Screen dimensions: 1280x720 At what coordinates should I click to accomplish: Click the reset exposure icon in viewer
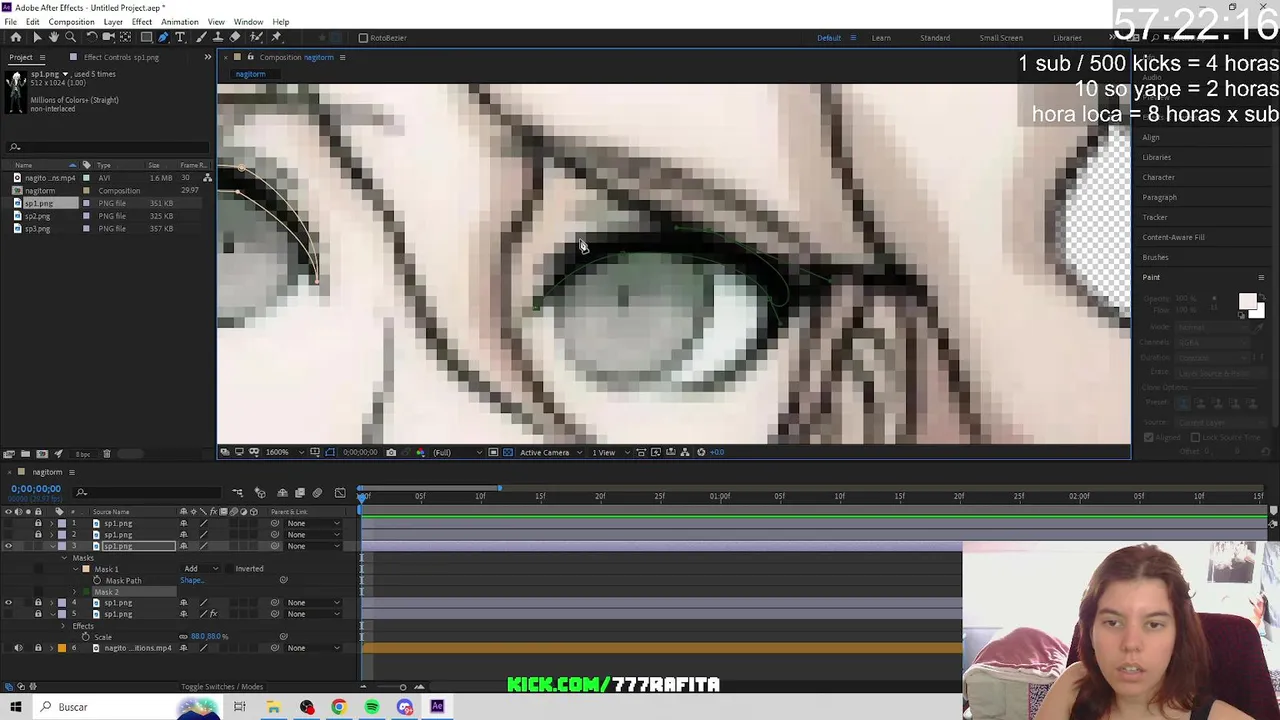click(701, 452)
